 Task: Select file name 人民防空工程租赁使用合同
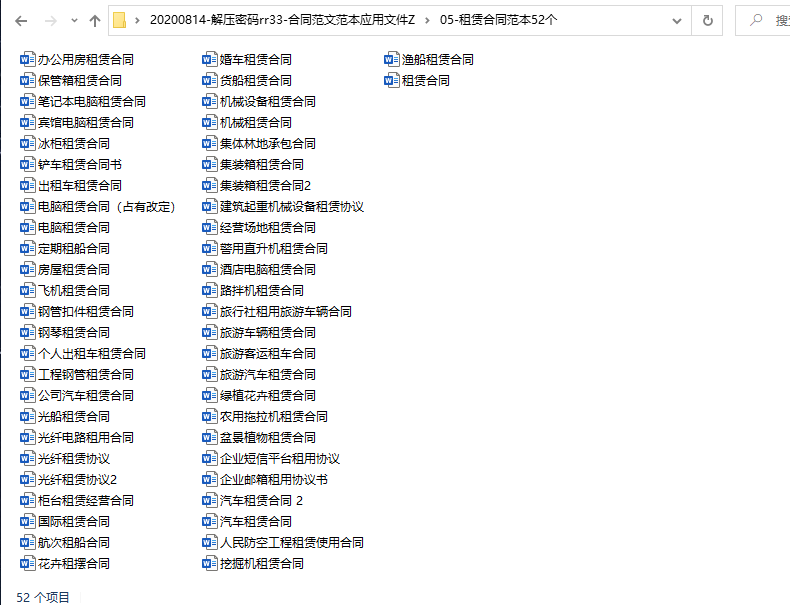coord(292,543)
